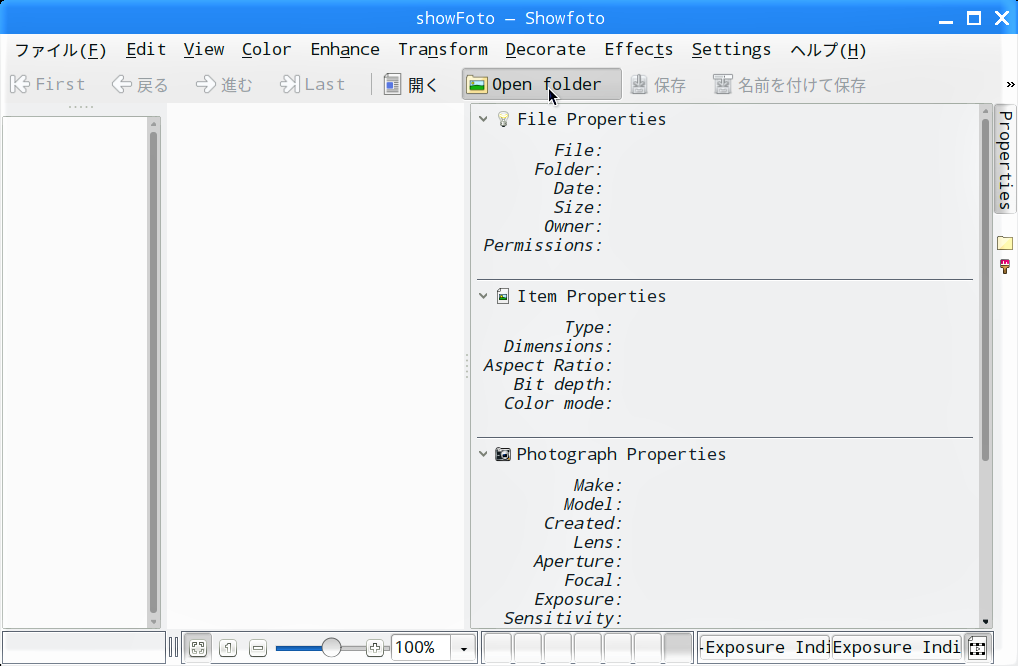Click into the 100% zoom field

421,648
